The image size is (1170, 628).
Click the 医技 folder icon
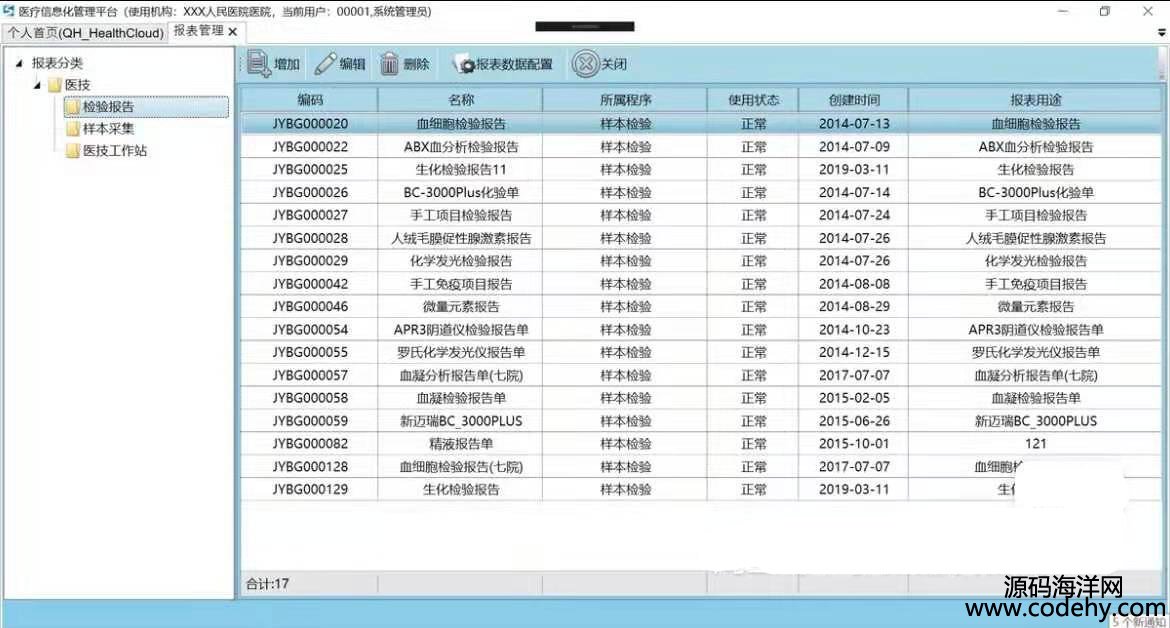tap(54, 85)
